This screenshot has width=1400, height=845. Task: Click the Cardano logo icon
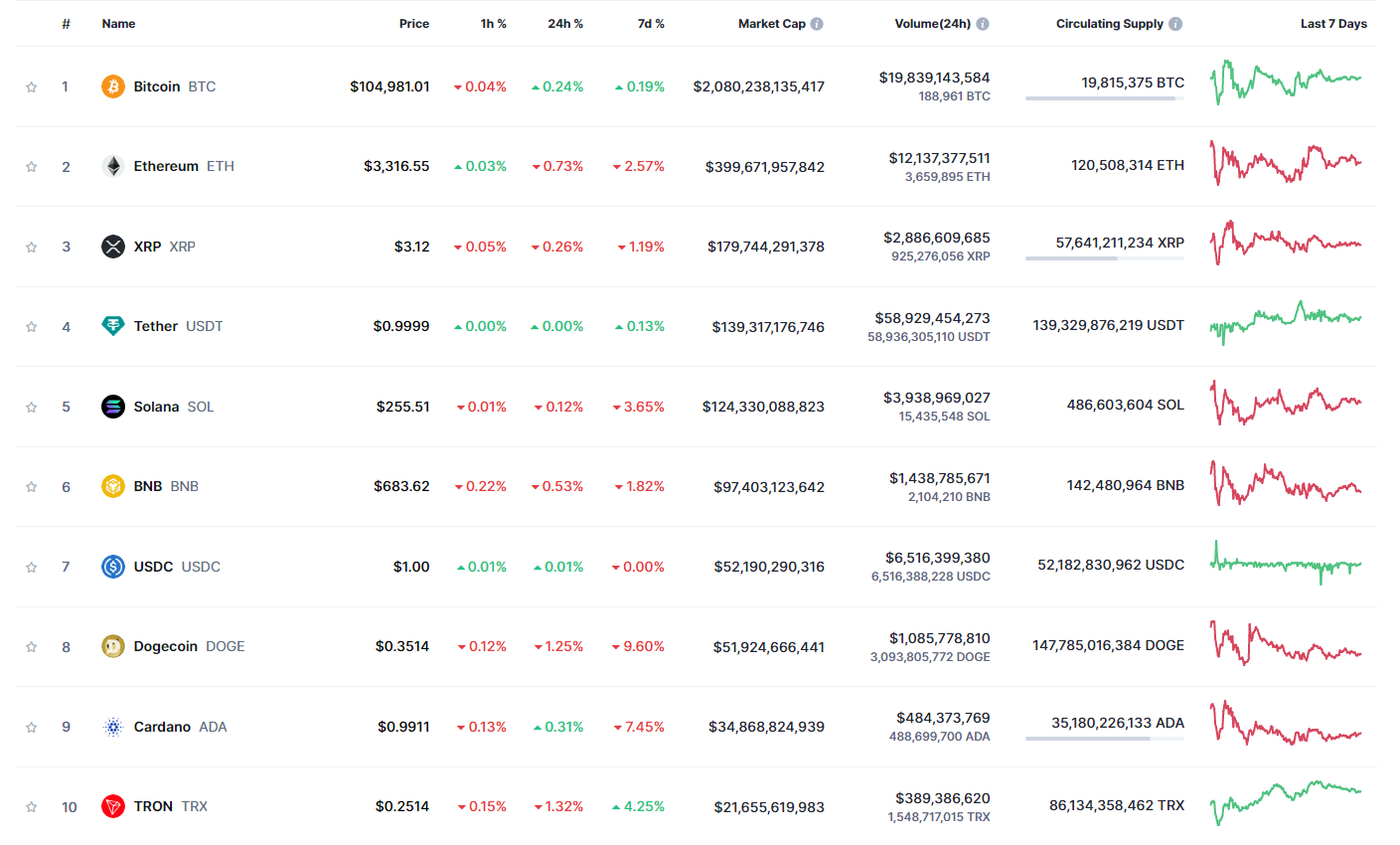coord(113,727)
